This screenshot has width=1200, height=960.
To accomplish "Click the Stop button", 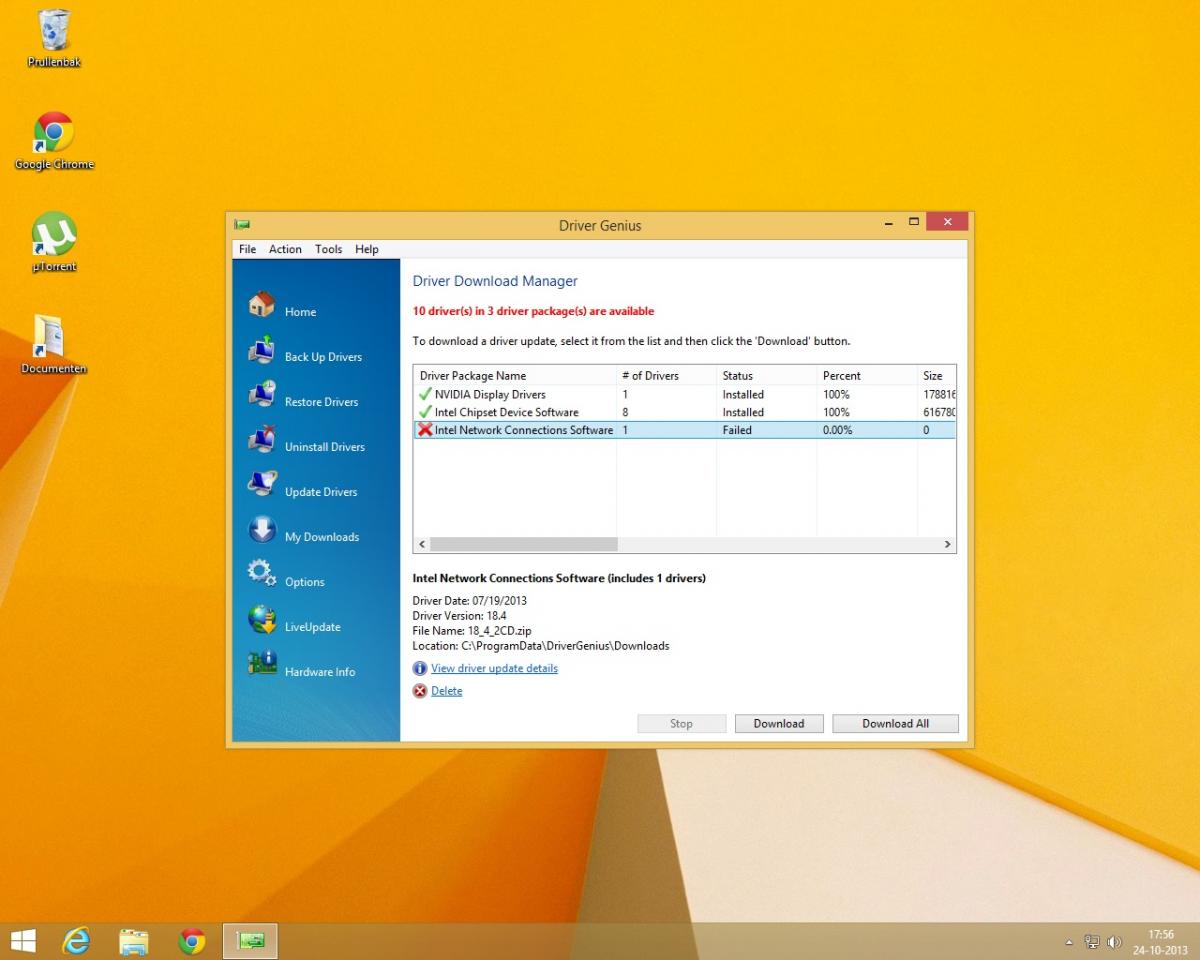I will click(681, 724).
